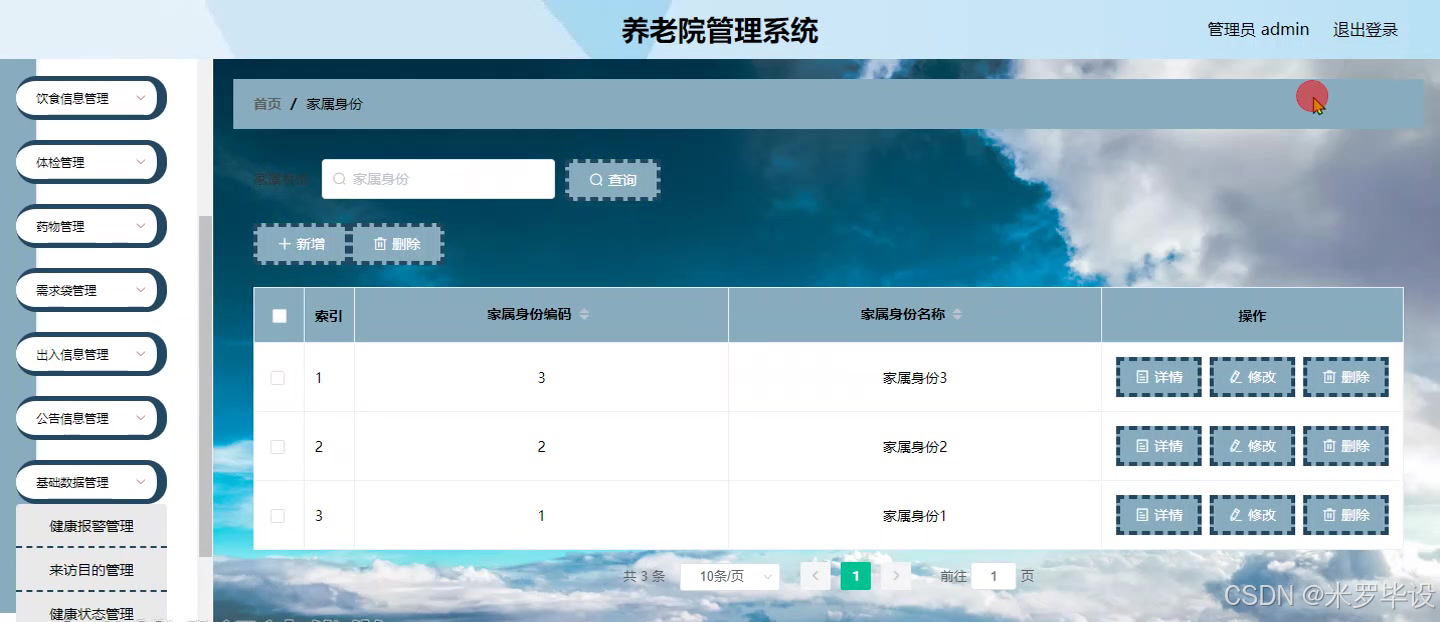Check the box for 家属身份2 row
The width and height of the screenshot is (1440, 622).
(x=278, y=447)
